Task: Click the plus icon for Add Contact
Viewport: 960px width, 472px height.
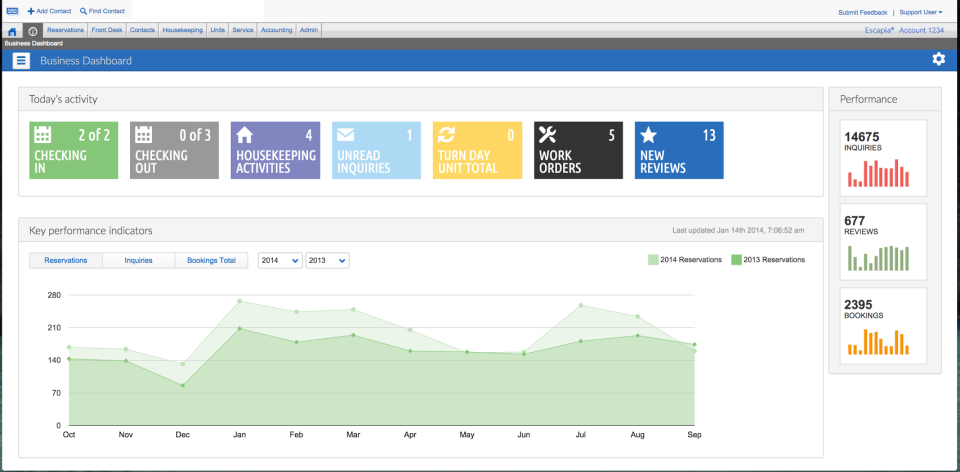Action: click(x=31, y=11)
